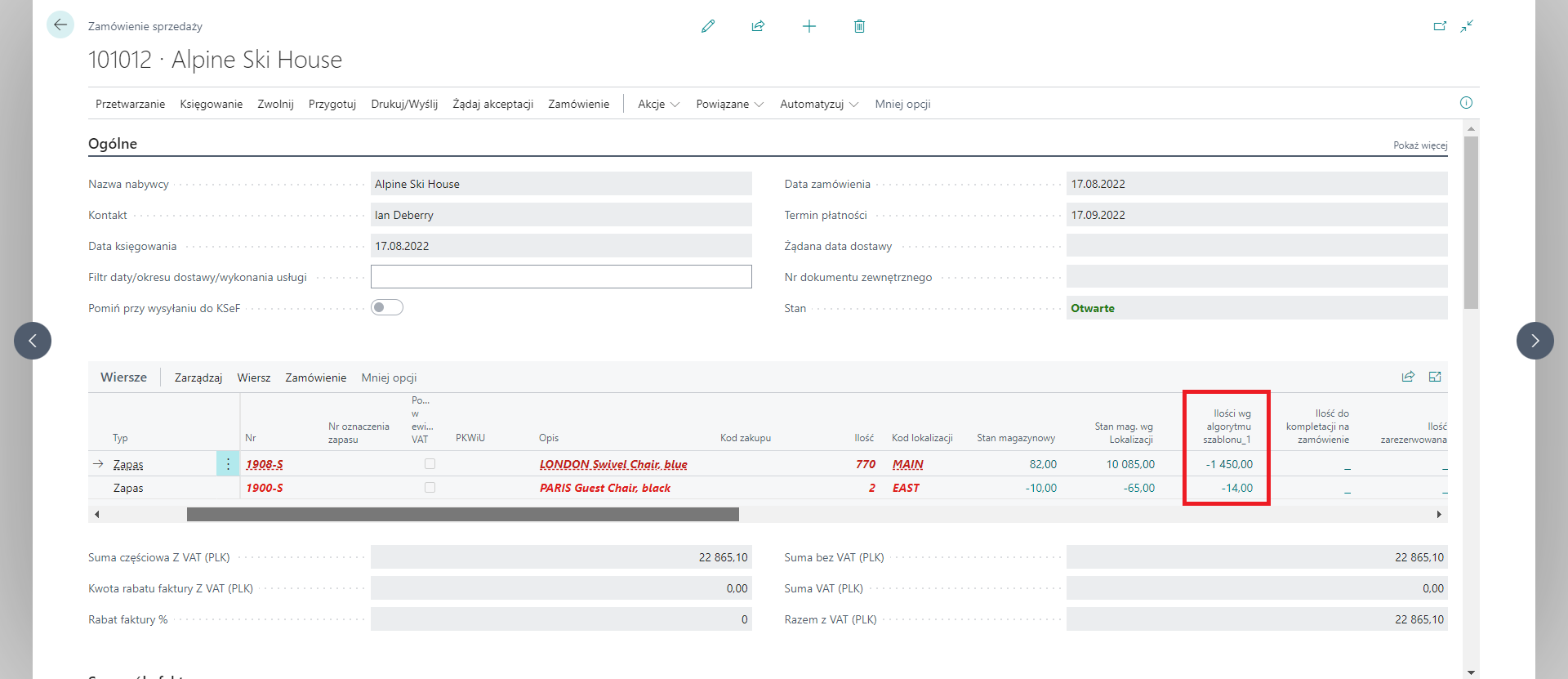Click the pencil edit icon
The width and height of the screenshot is (1568, 679).
[708, 26]
